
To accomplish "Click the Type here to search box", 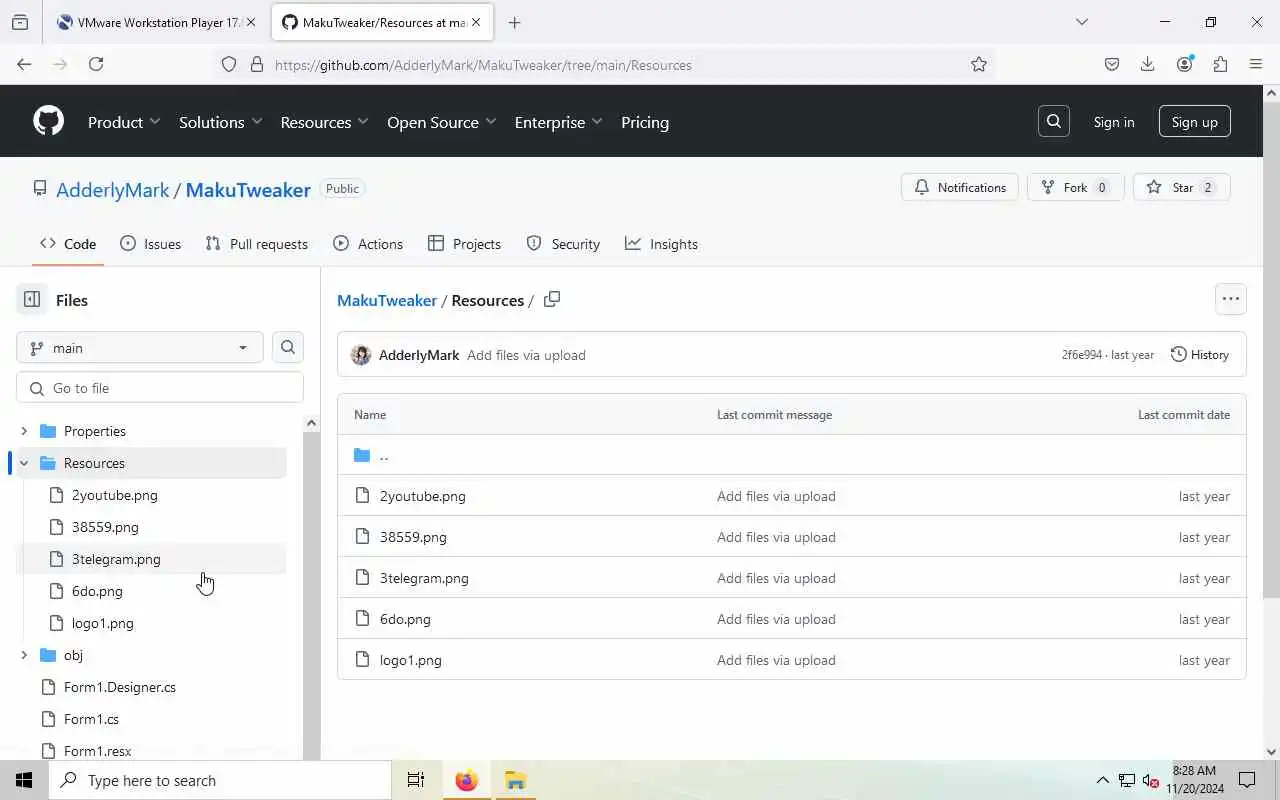I will (220, 780).
